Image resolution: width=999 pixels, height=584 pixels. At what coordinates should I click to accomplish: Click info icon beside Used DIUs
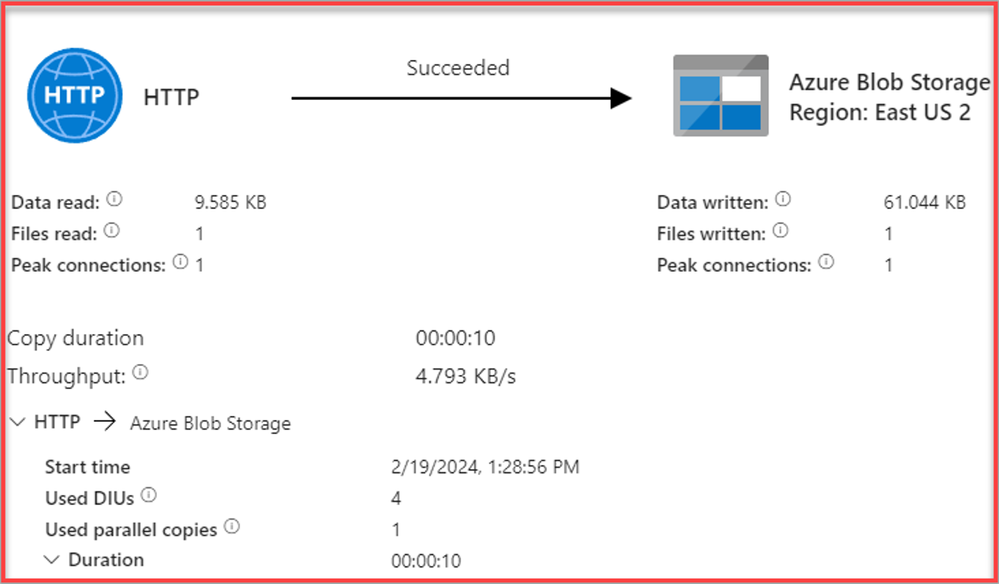(x=149, y=495)
